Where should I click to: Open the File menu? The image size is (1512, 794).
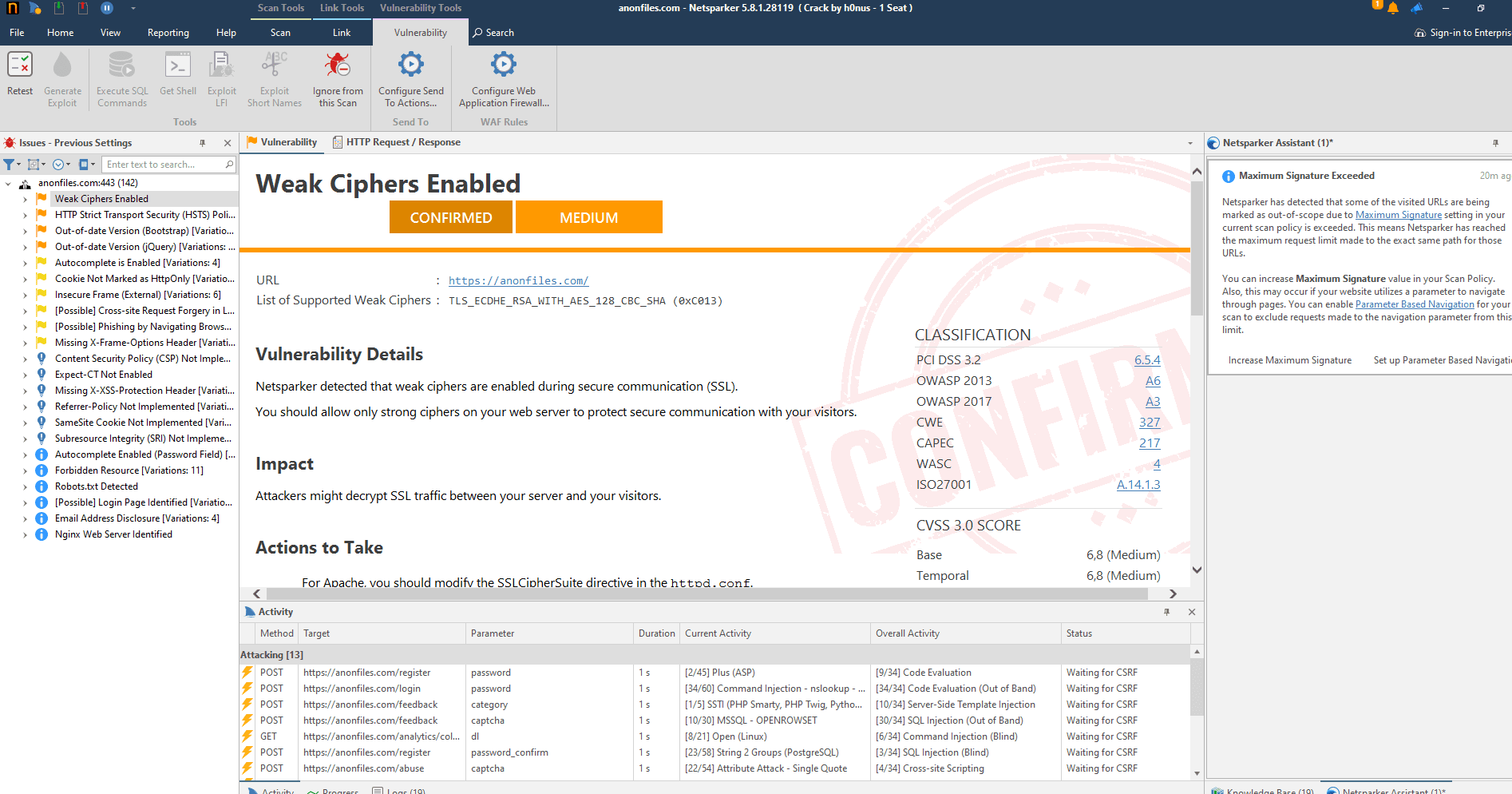tap(17, 33)
